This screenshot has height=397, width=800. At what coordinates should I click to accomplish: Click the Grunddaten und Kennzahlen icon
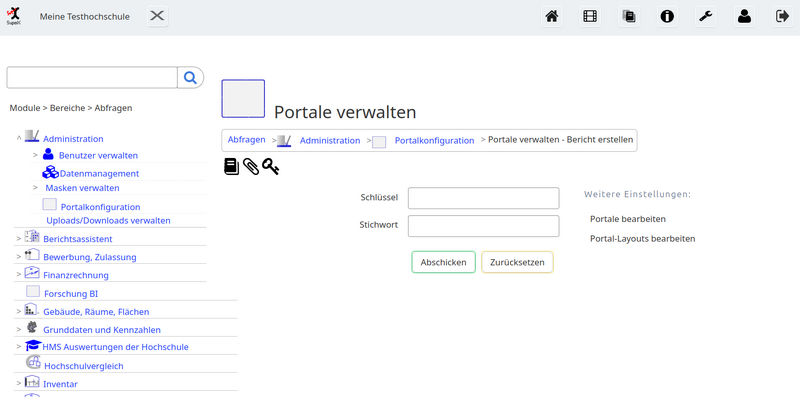pos(32,327)
